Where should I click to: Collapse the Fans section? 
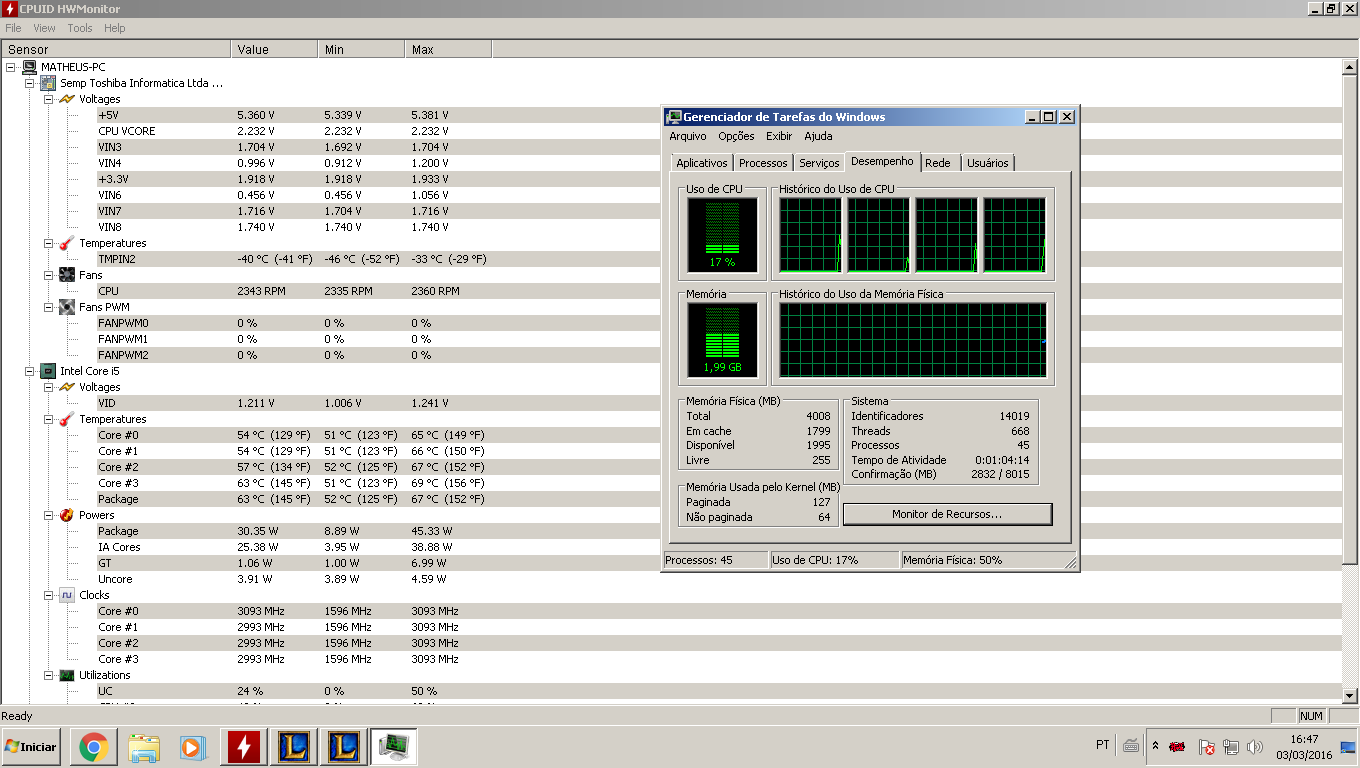tap(49, 275)
